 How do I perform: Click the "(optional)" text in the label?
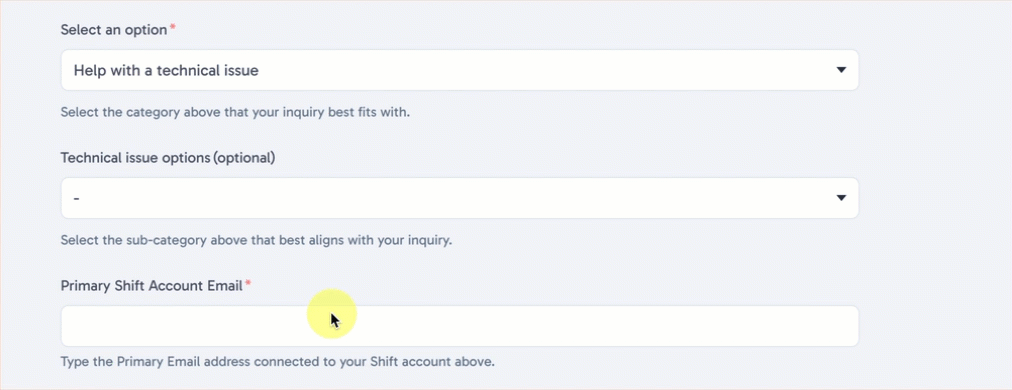tap(244, 158)
